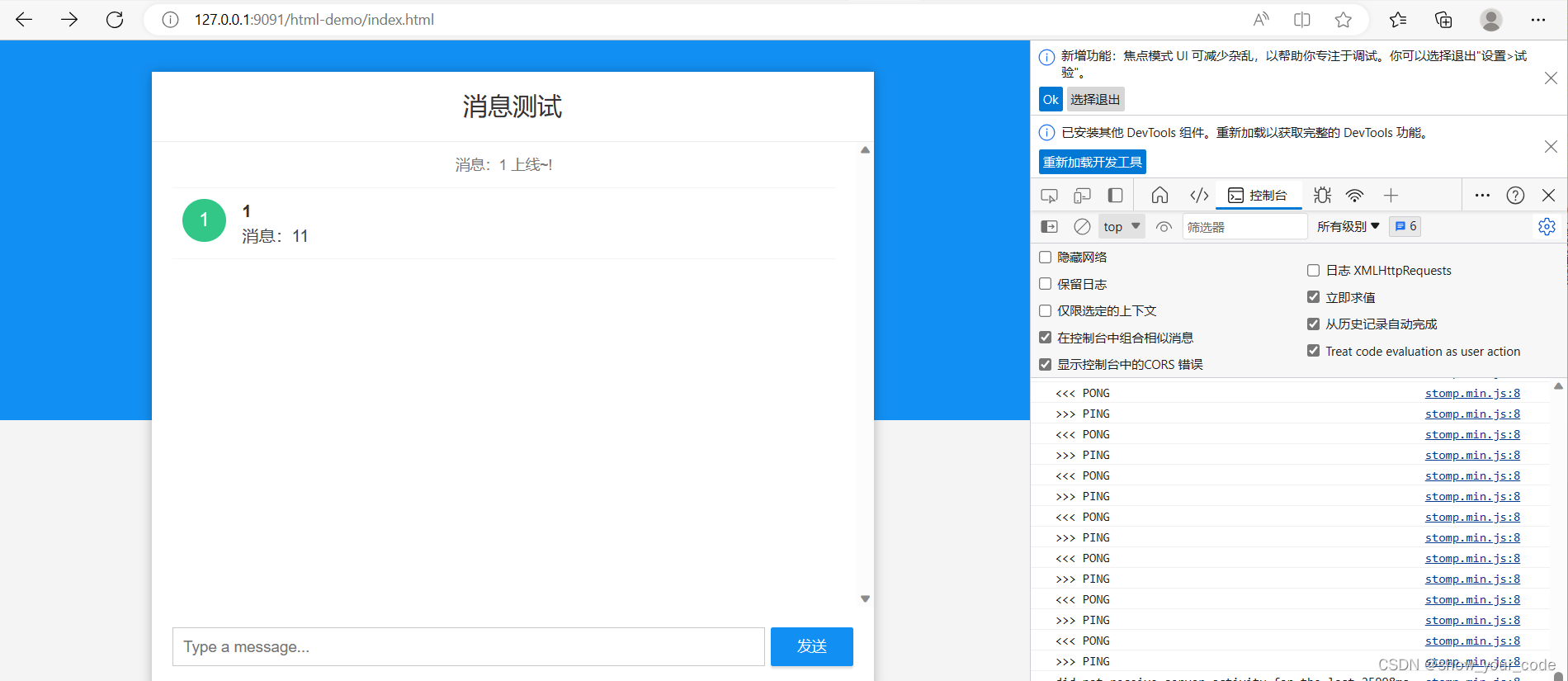Open the collections icon
Screen dimensions: 1568x681
click(1443, 20)
